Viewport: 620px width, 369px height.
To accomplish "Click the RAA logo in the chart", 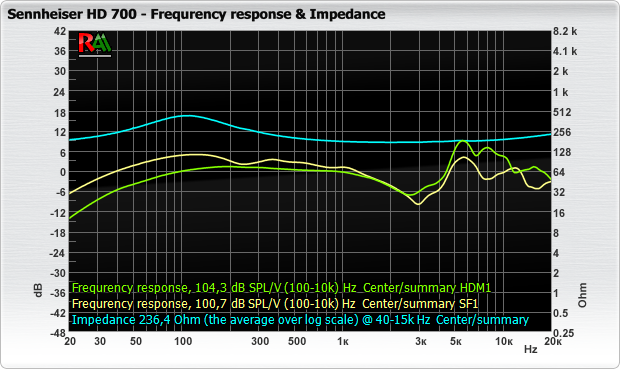I will pyautogui.click(x=95, y=44).
